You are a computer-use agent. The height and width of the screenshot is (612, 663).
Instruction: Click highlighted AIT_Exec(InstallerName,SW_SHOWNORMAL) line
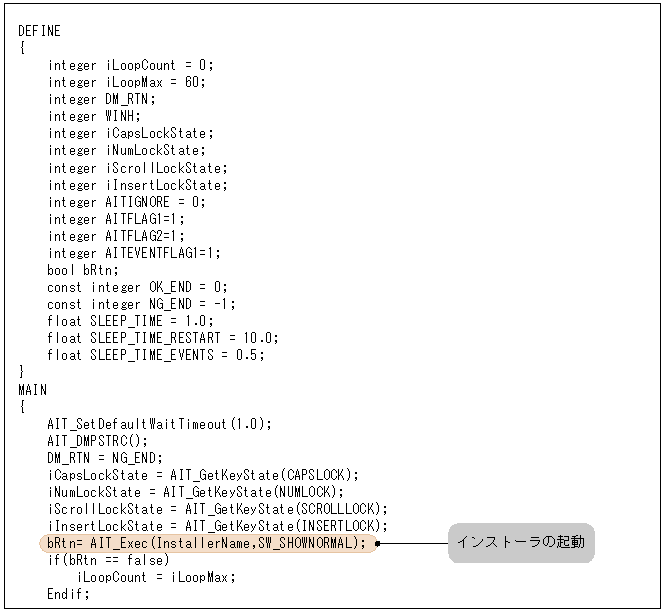click(x=207, y=543)
